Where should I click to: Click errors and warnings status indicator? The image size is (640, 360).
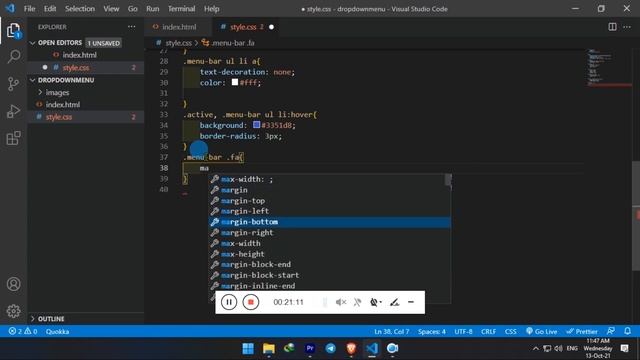click(x=23, y=331)
